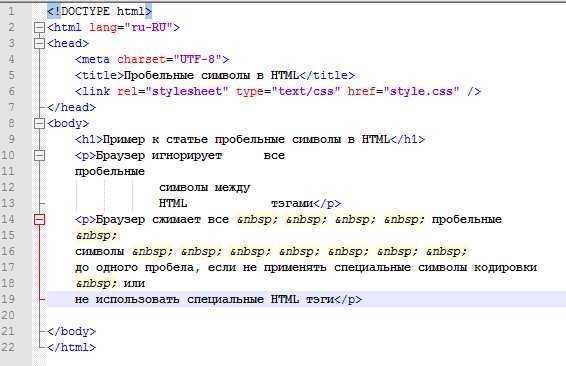The width and height of the screenshot is (566, 366).
Task: Click the text "символы между" on line 12
Action: (205, 188)
